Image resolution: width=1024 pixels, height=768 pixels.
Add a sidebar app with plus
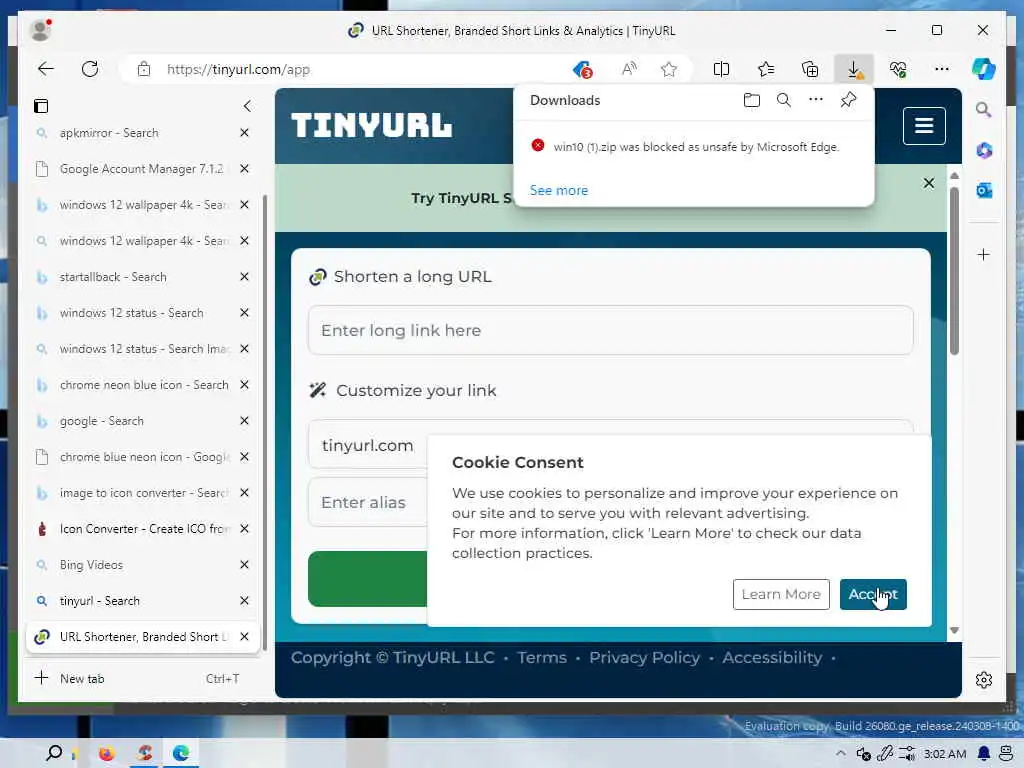984,254
